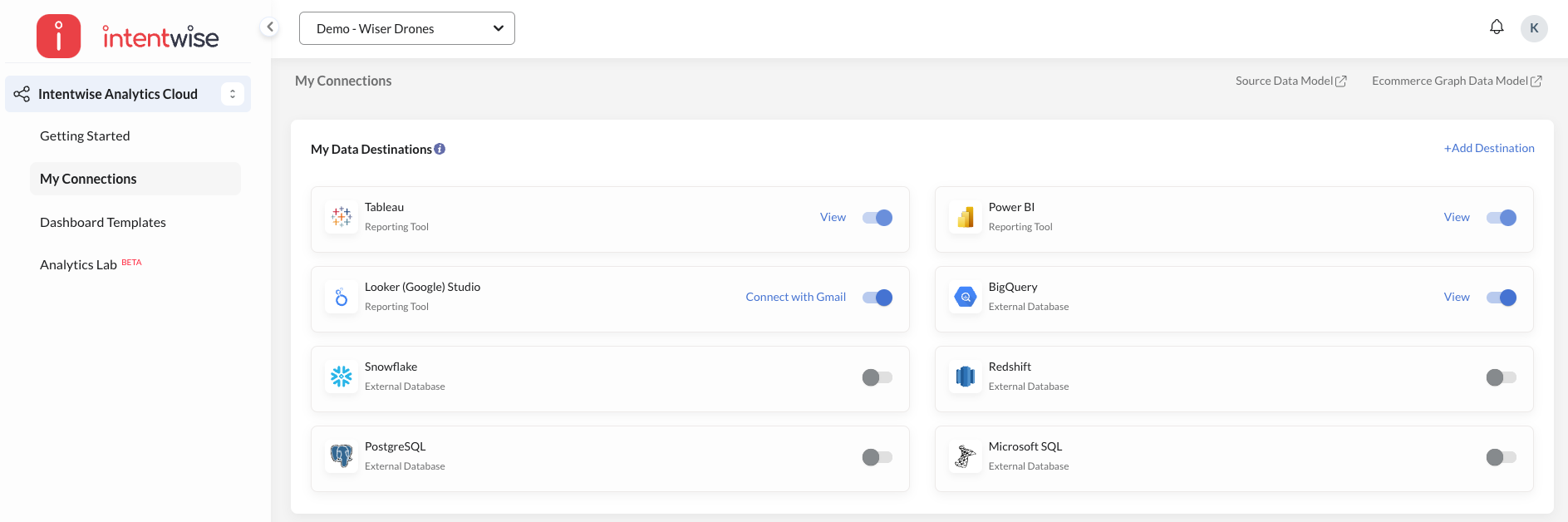Disable the Tableau destination toggle
The height and width of the screenshot is (522, 1568).
click(x=877, y=218)
